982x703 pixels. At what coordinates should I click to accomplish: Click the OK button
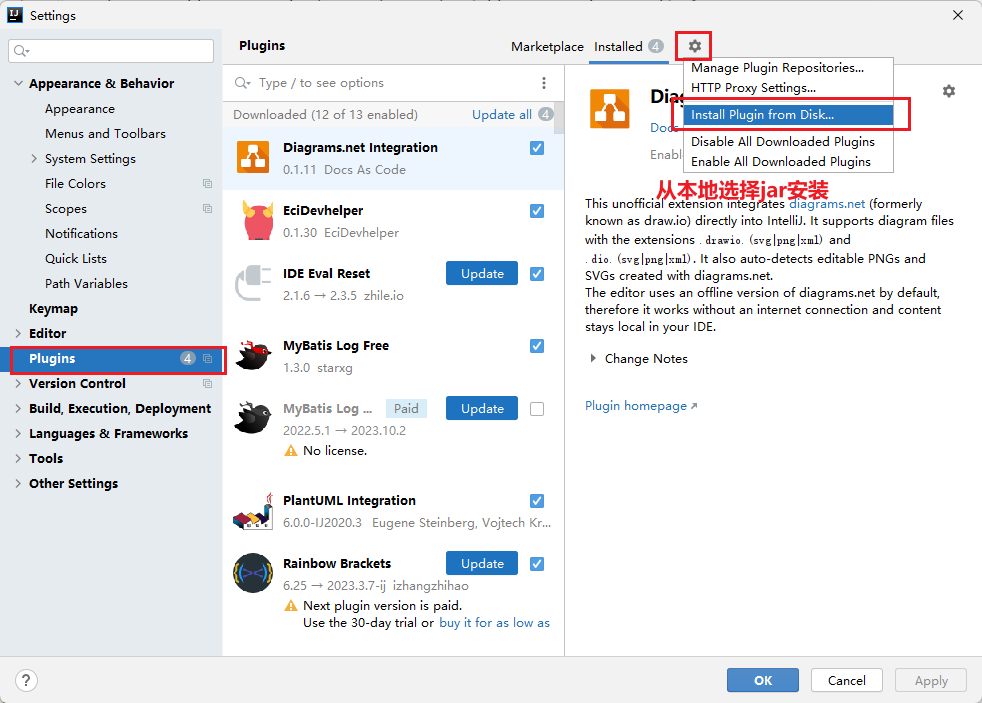tap(763, 680)
